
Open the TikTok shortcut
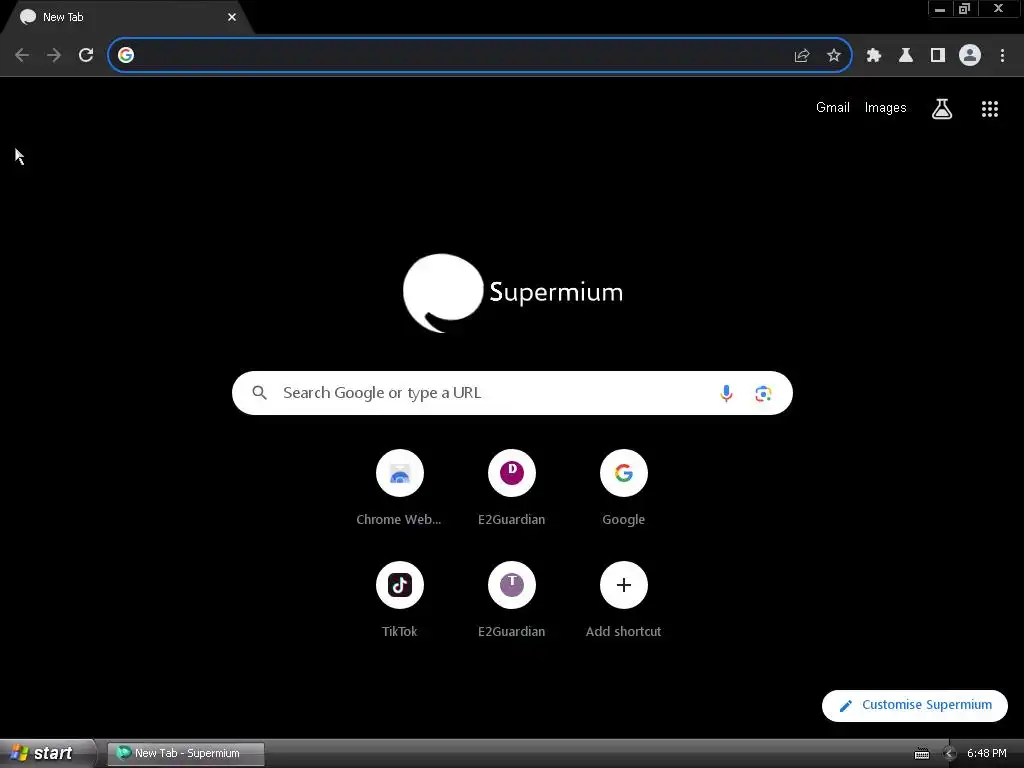coord(399,599)
